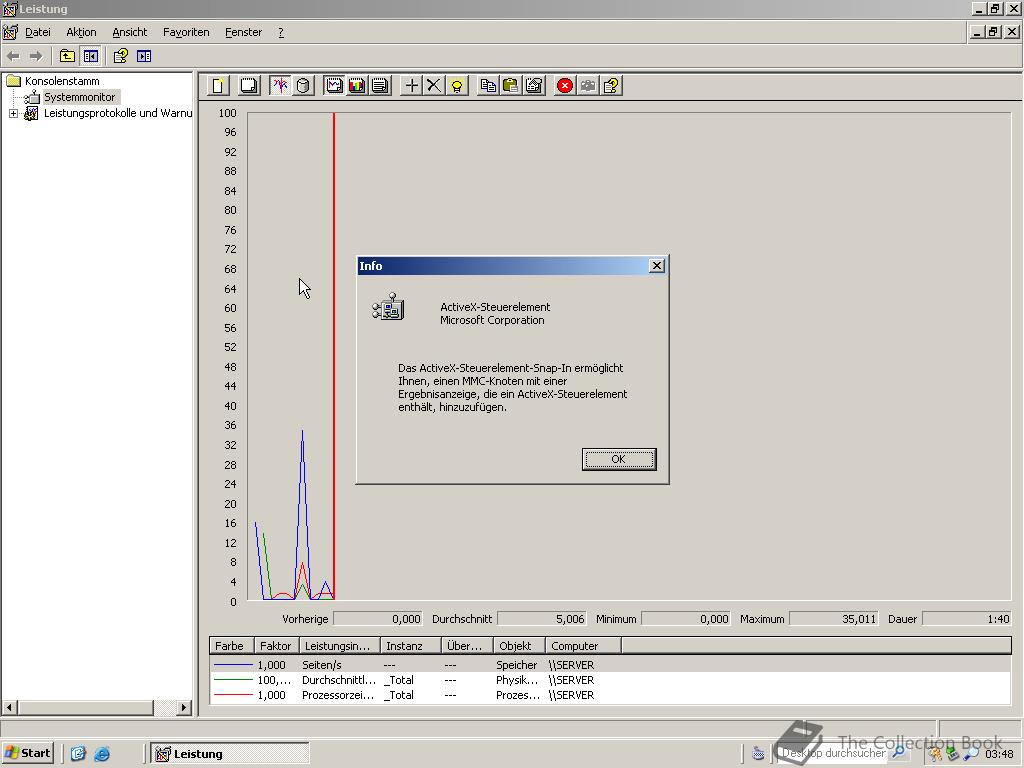
Task: Click the MMC Help toolbar icon
Action: (x=121, y=57)
